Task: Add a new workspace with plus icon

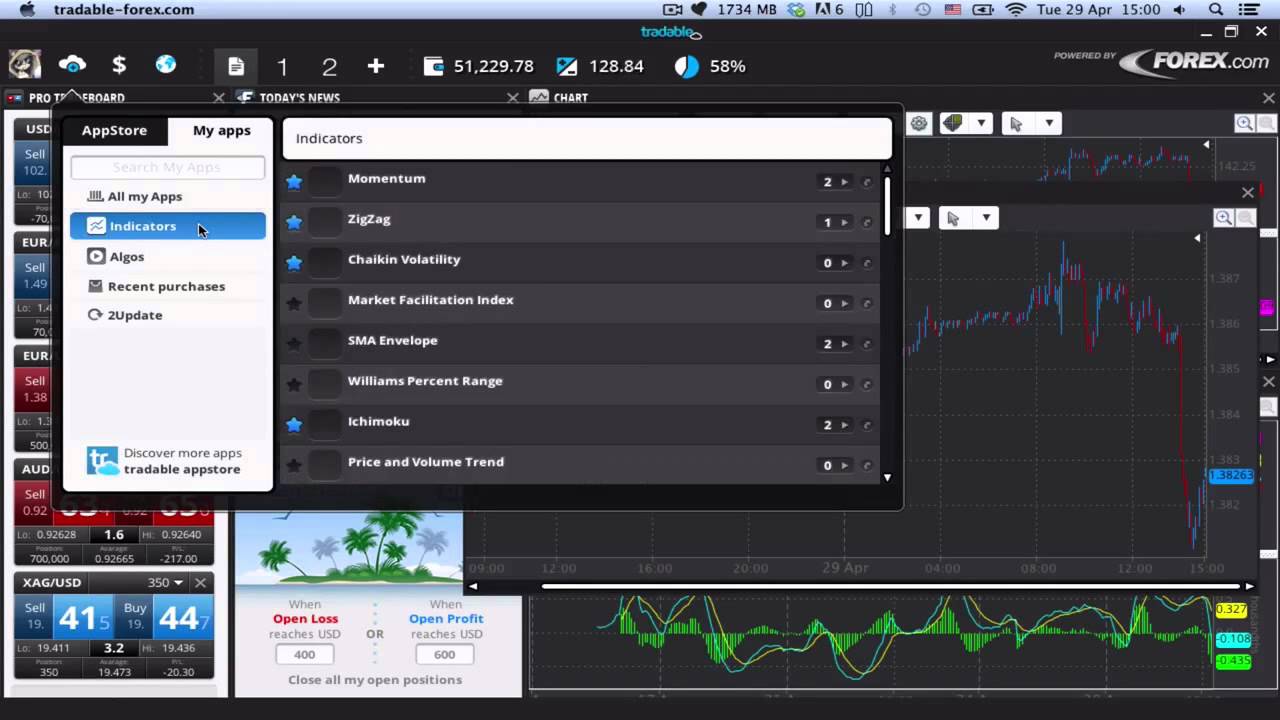Action: coord(376,66)
